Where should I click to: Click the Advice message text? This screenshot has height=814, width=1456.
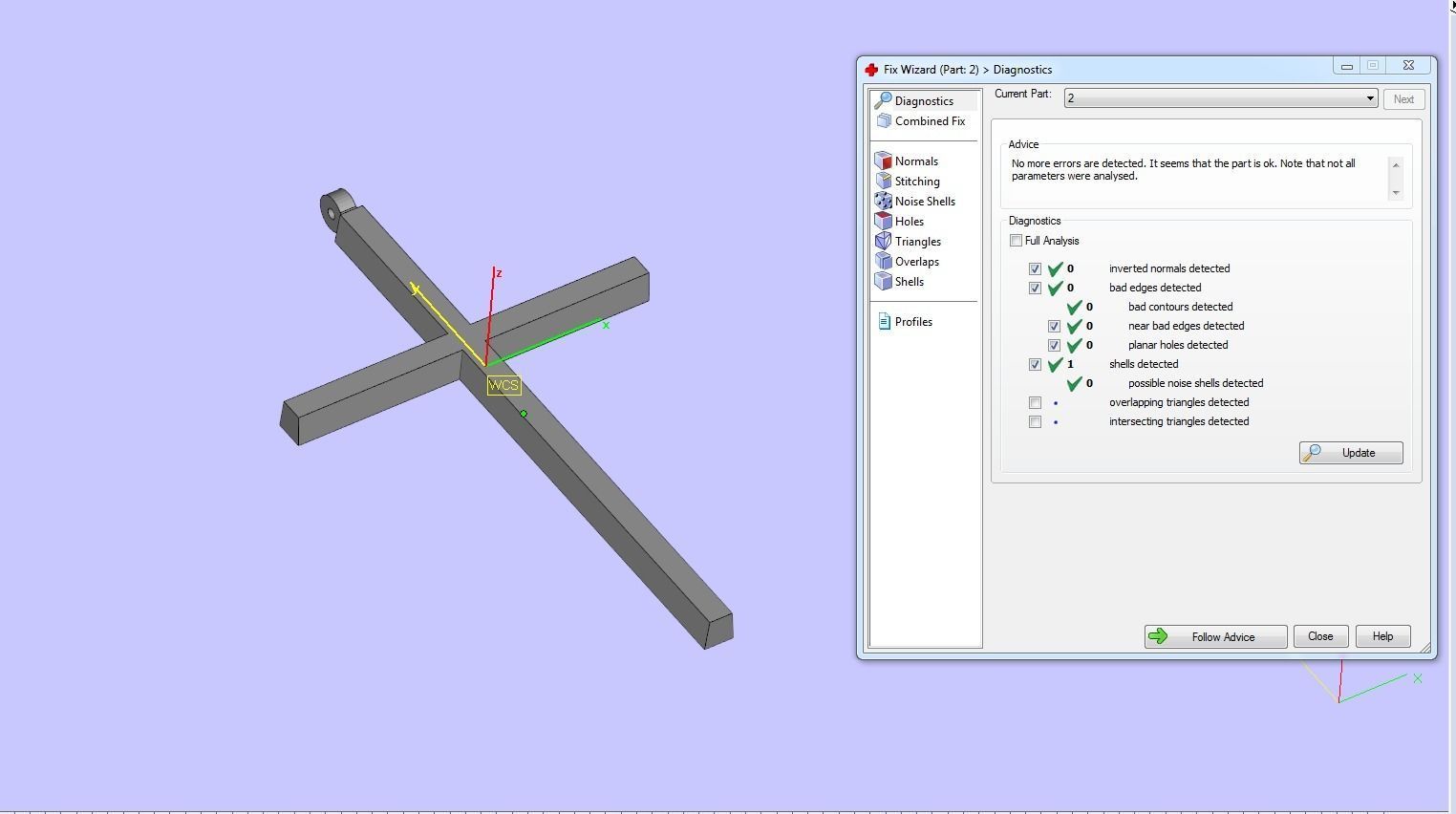[x=1183, y=170]
